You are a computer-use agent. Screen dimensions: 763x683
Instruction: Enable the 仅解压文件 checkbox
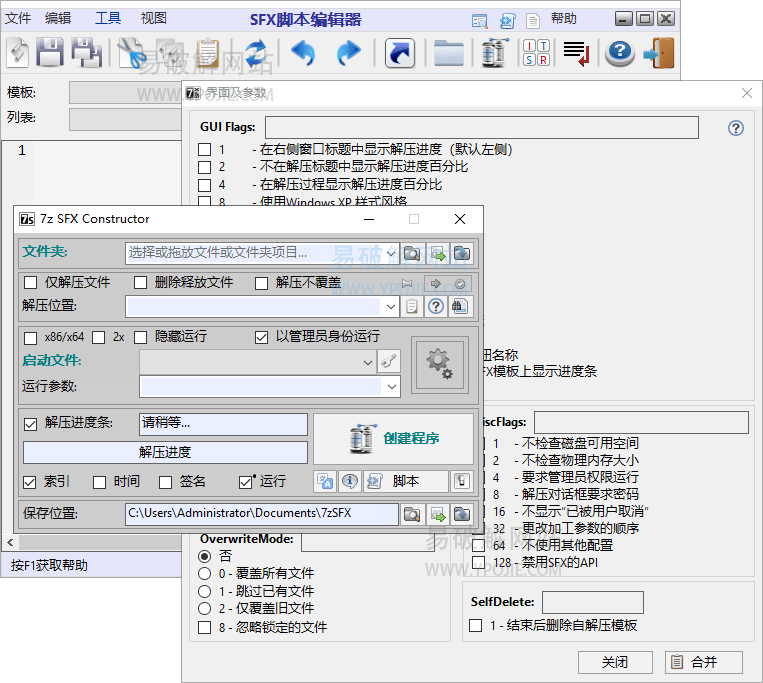click(31, 283)
